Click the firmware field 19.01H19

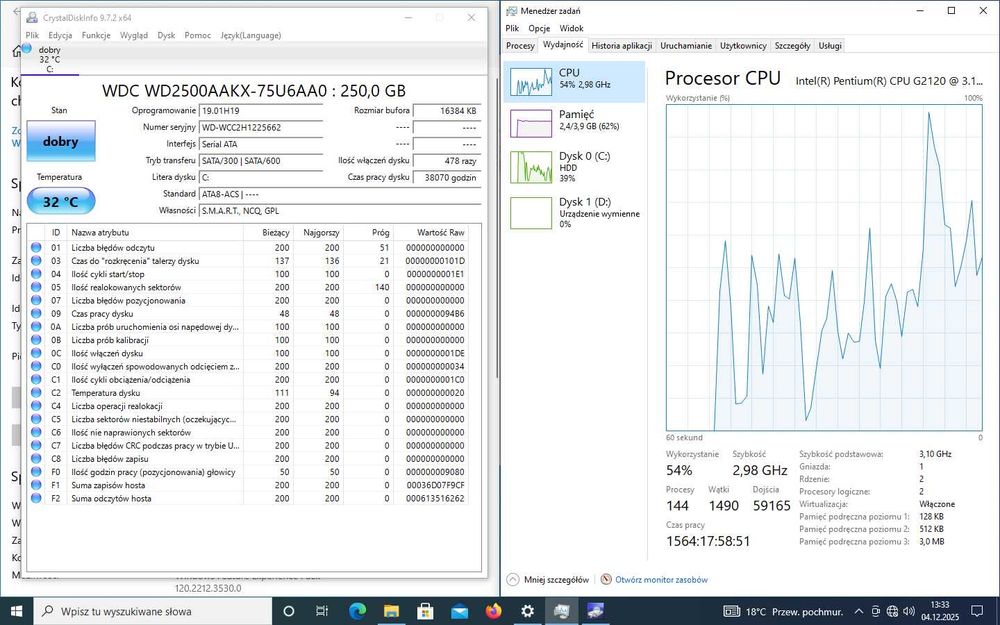pyautogui.click(x=261, y=111)
